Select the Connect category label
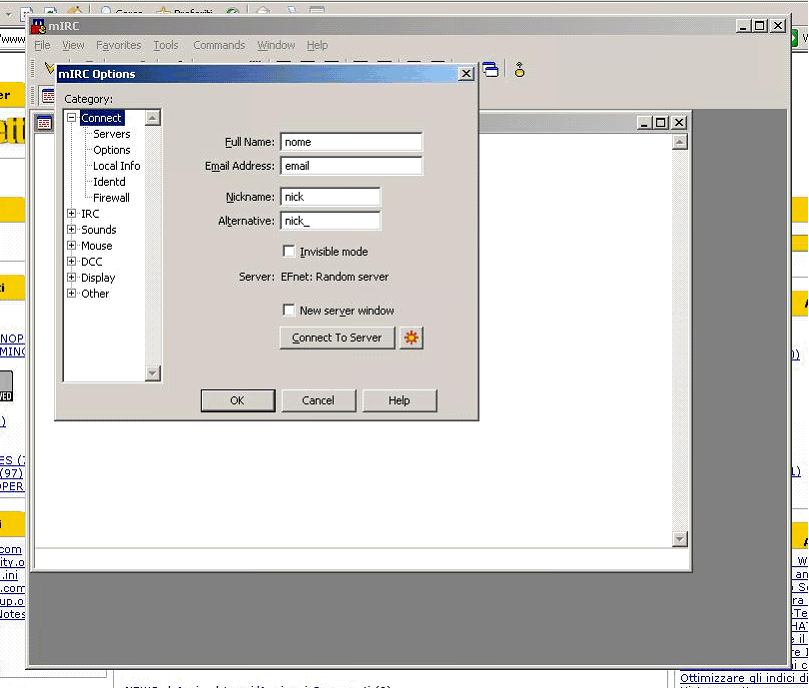The height and width of the screenshot is (689, 809). pos(102,118)
